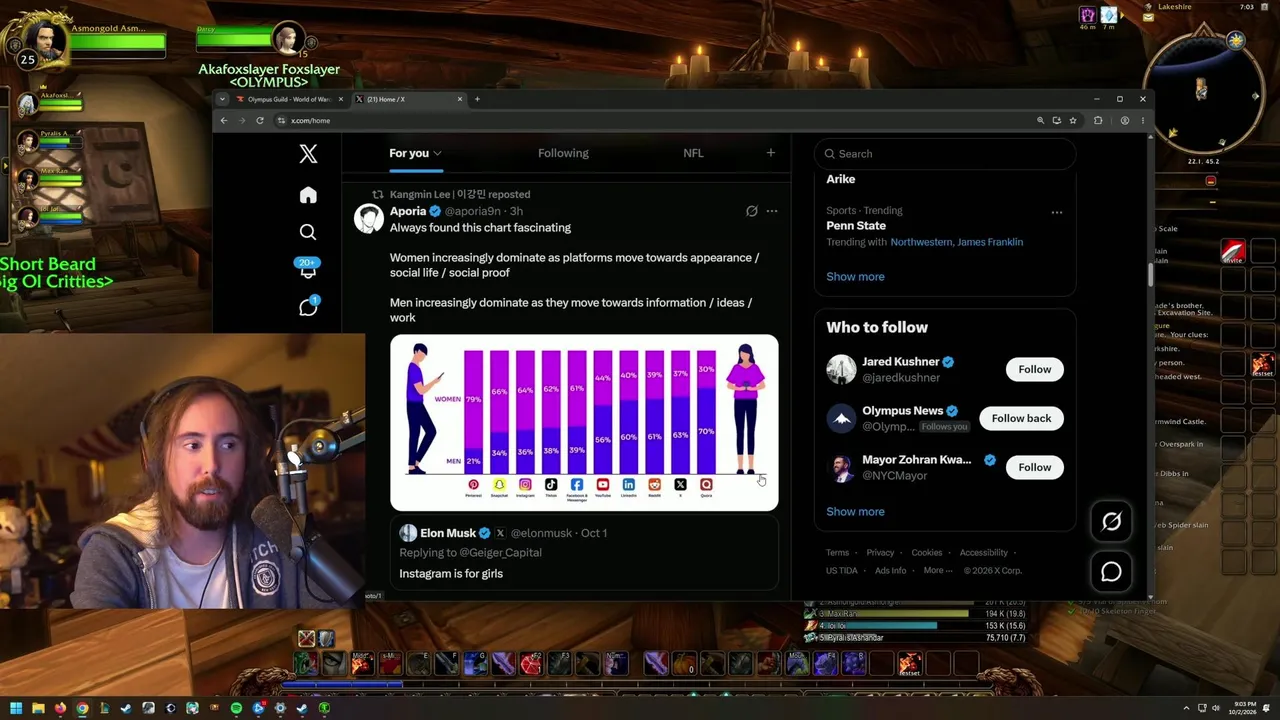Add a new timeline tab with plus icon
1280x720 pixels.
tap(770, 153)
